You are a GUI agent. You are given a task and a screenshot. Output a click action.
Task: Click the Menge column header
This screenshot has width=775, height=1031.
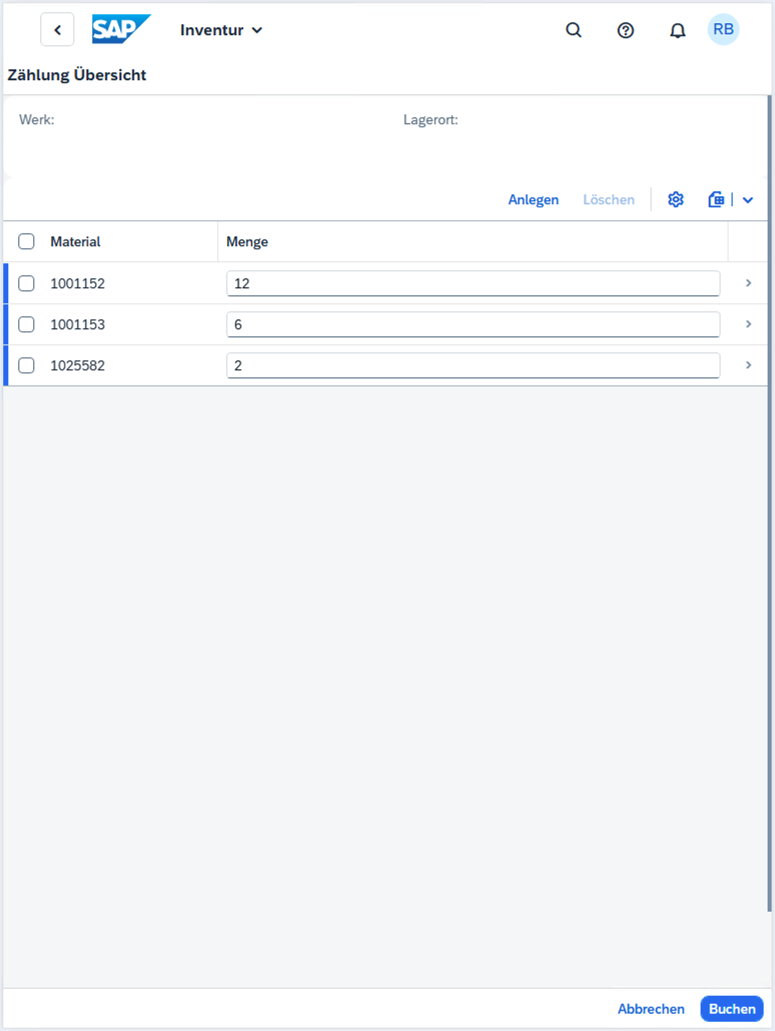pos(247,241)
